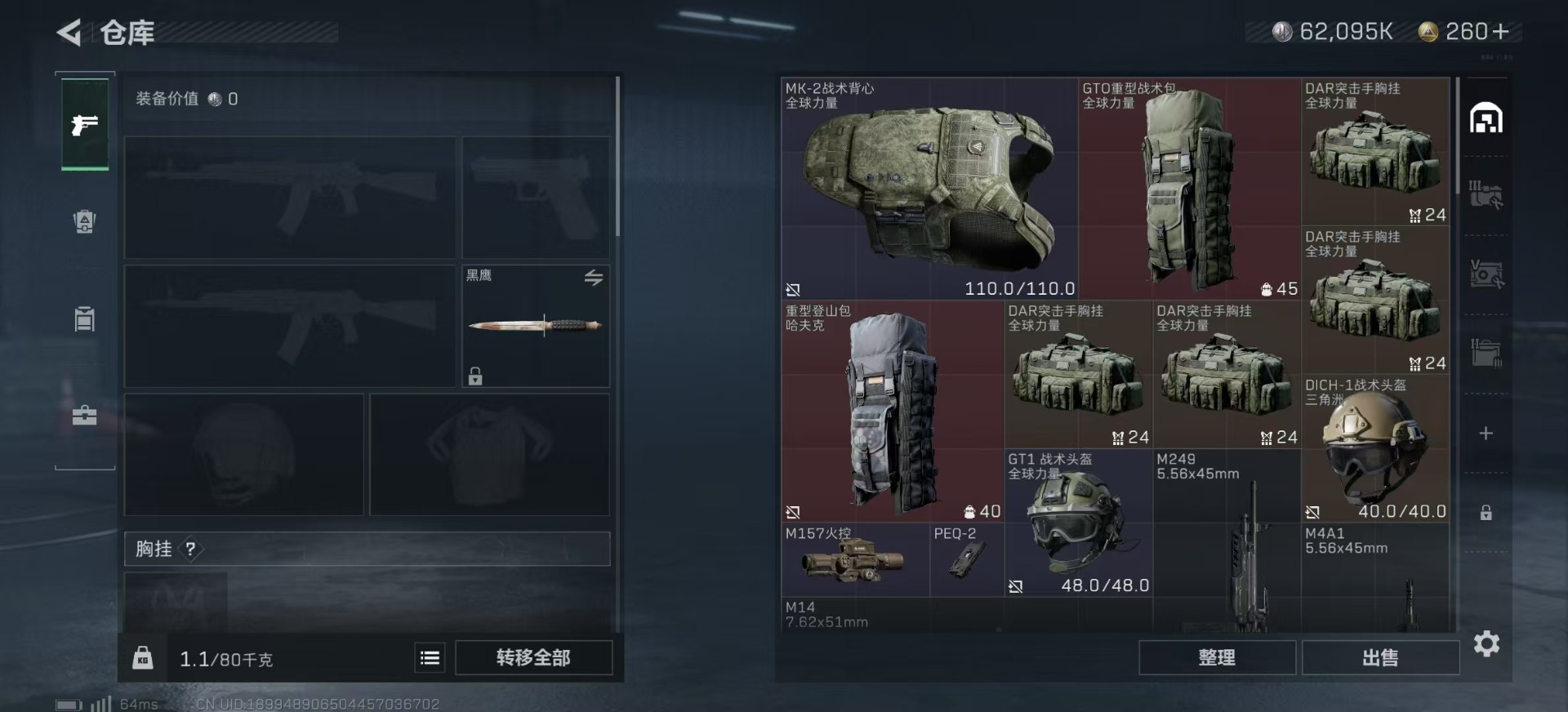Swap the 黑鹰 knife using arrows icon
Image resolution: width=1568 pixels, height=712 pixels.
pyautogui.click(x=594, y=278)
